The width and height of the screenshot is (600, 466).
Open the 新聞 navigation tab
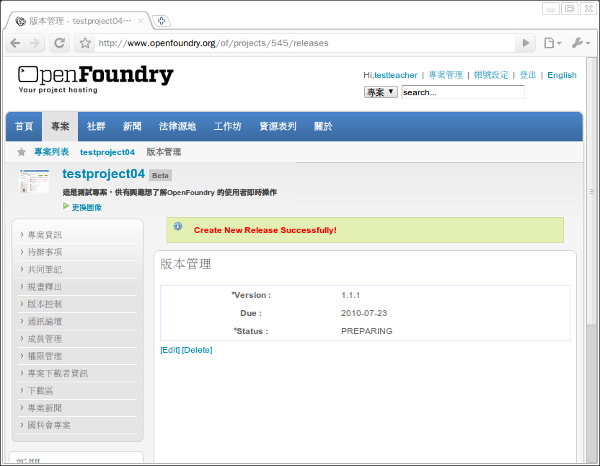pos(132,126)
